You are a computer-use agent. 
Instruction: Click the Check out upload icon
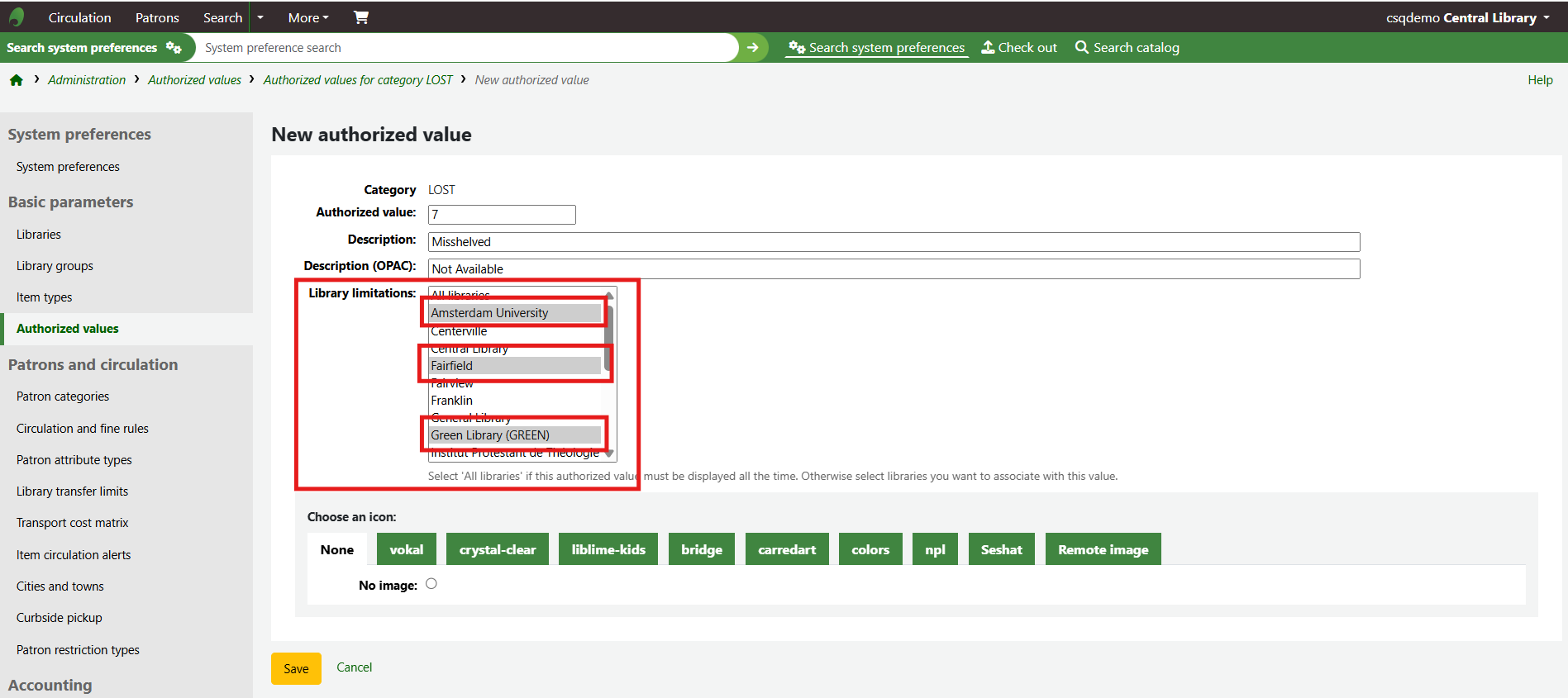tap(988, 48)
